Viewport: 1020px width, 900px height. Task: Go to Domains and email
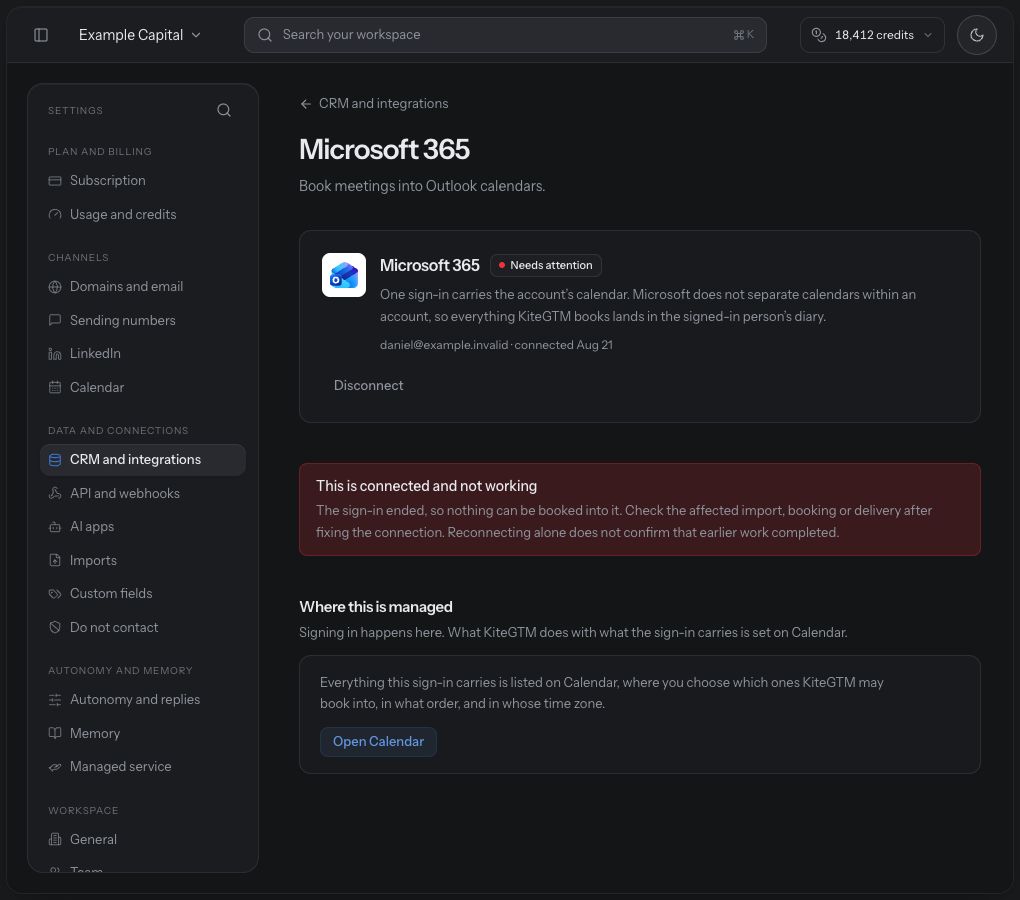[x=142, y=287]
